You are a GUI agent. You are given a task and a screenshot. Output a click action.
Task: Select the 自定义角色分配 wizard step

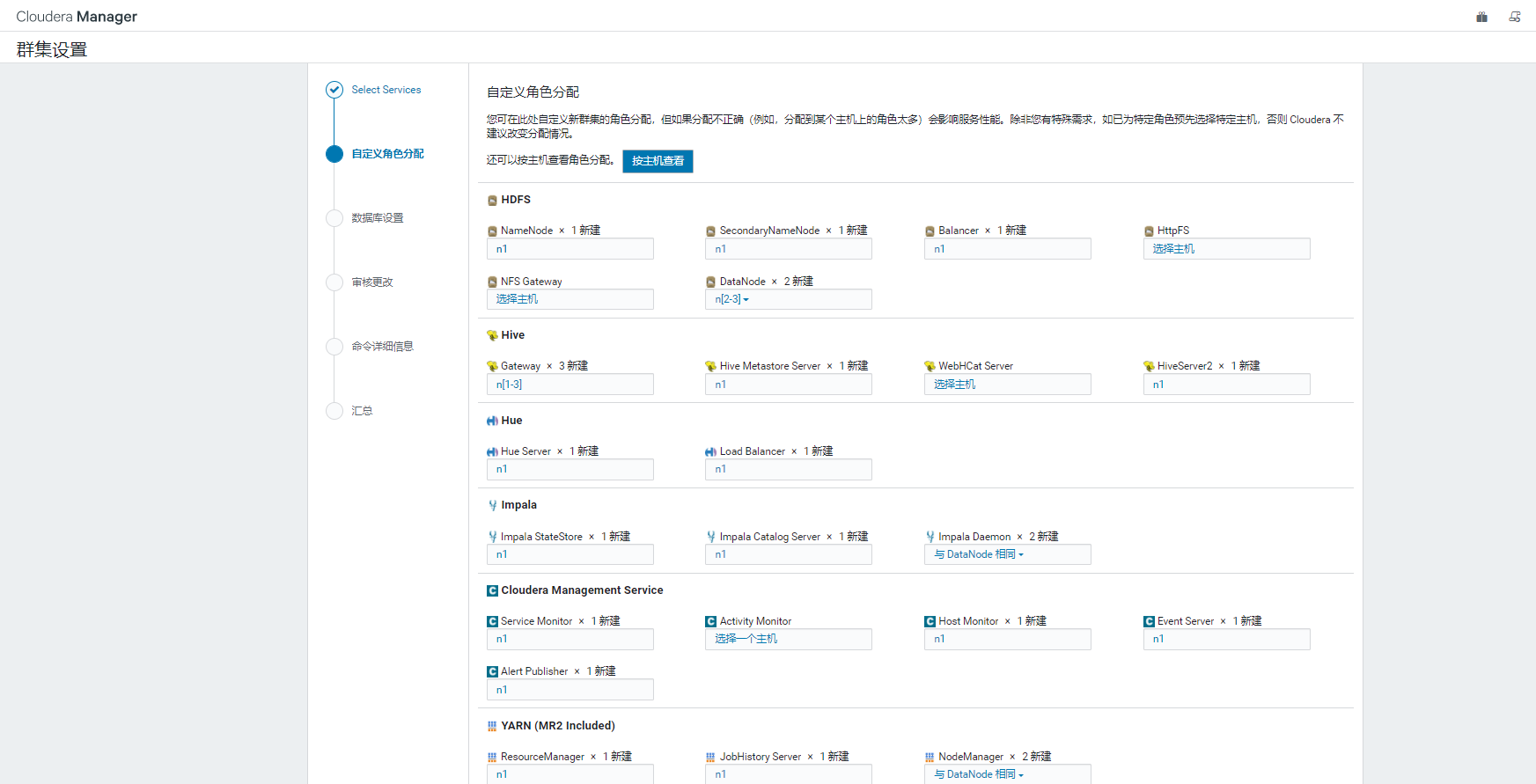click(x=387, y=154)
